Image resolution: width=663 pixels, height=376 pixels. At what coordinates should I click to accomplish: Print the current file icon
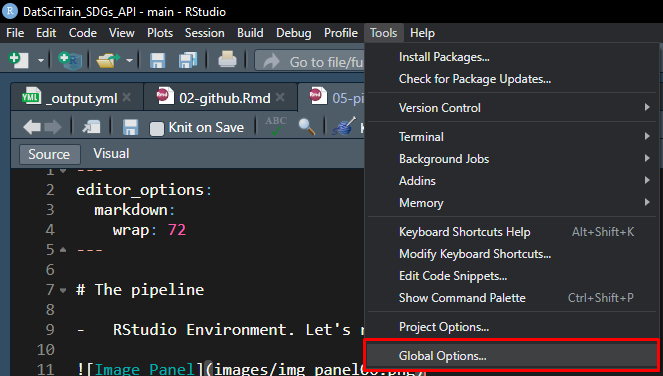point(227,60)
